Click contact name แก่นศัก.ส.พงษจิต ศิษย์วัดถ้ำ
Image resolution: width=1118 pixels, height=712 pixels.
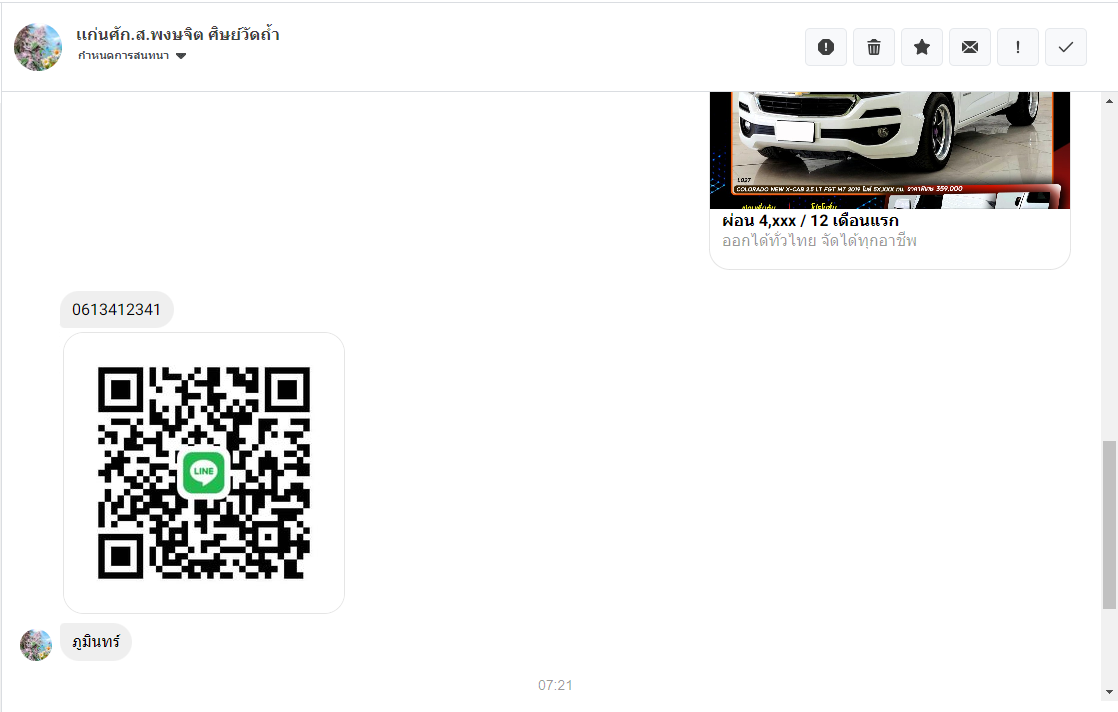pyautogui.click(x=178, y=34)
